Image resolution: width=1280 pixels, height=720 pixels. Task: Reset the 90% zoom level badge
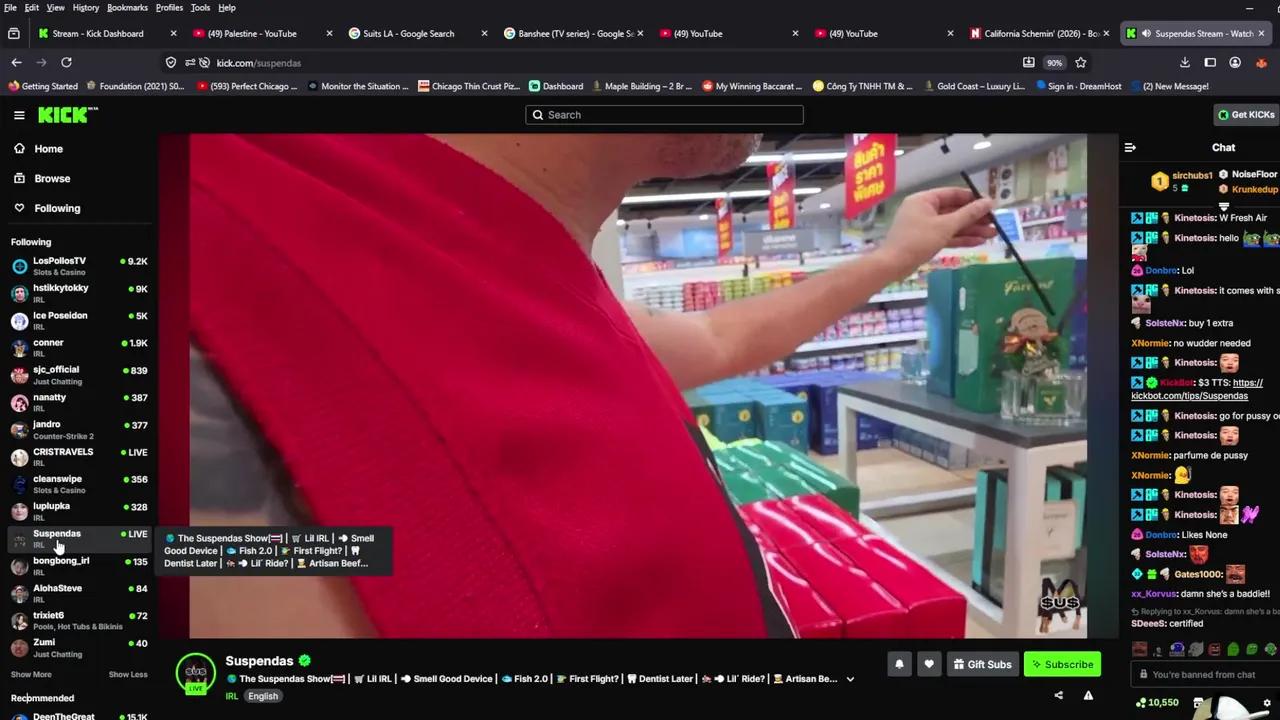[x=1054, y=62]
